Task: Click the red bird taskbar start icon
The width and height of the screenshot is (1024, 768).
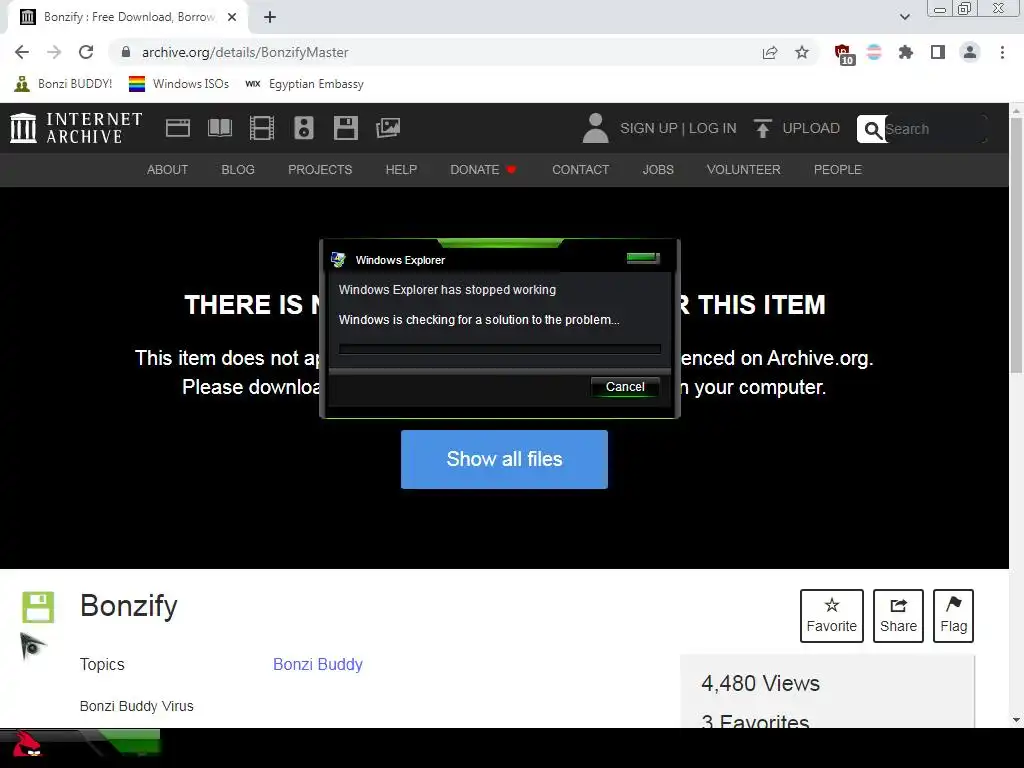Action: click(26, 744)
